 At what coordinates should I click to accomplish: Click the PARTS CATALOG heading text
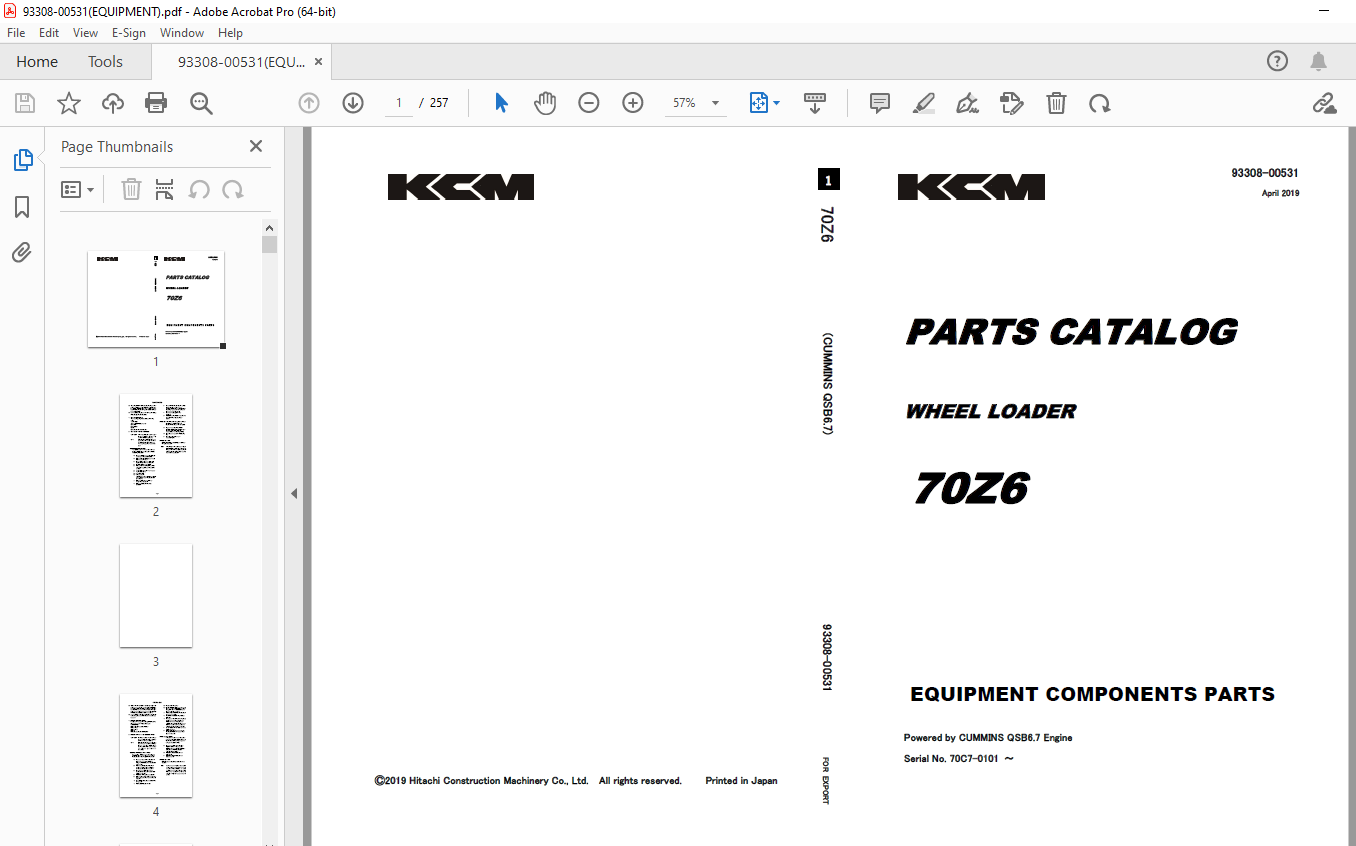[1072, 332]
